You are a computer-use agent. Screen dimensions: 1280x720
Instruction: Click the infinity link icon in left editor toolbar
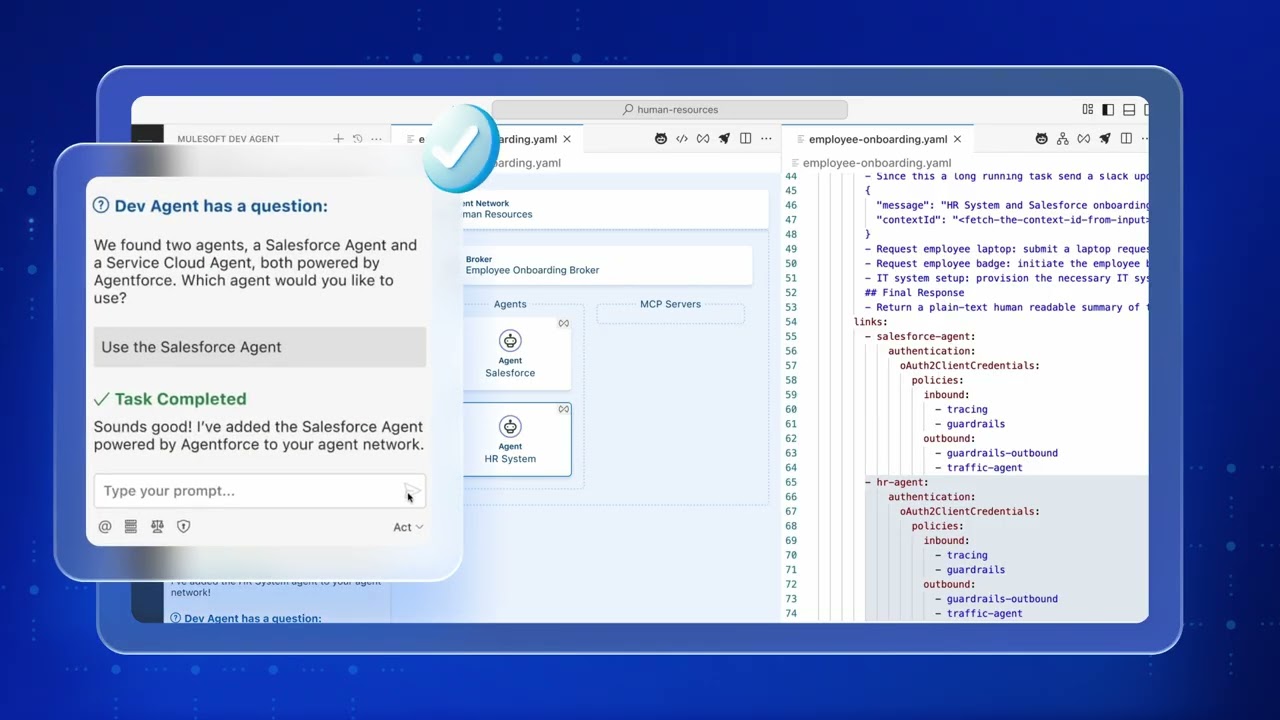click(703, 139)
